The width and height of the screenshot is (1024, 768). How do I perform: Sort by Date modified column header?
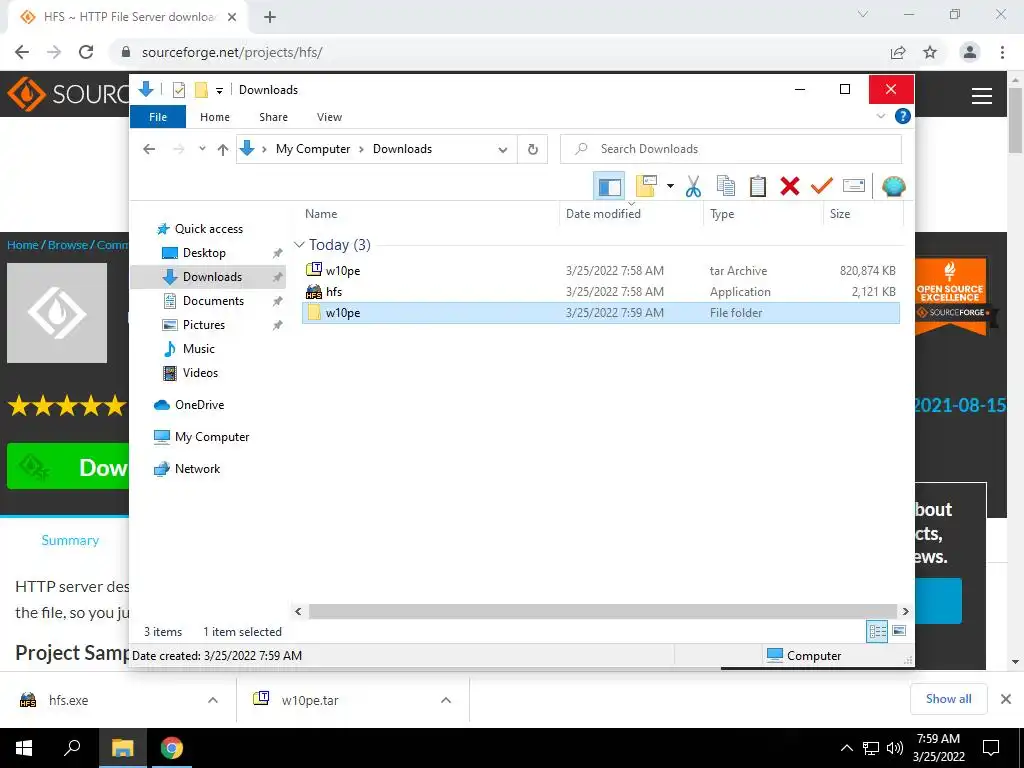click(x=603, y=214)
